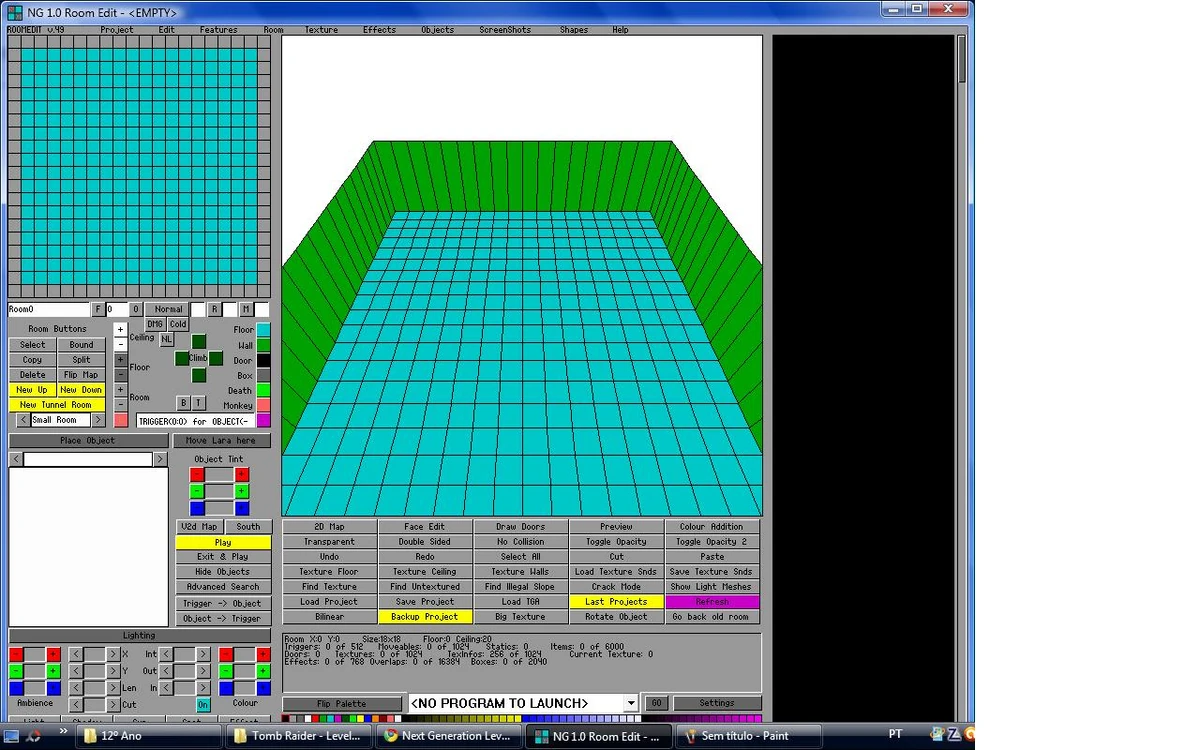This screenshot has height=750, width=1200.
Task: Click the F icon next to Room0 name
Action: point(97,309)
